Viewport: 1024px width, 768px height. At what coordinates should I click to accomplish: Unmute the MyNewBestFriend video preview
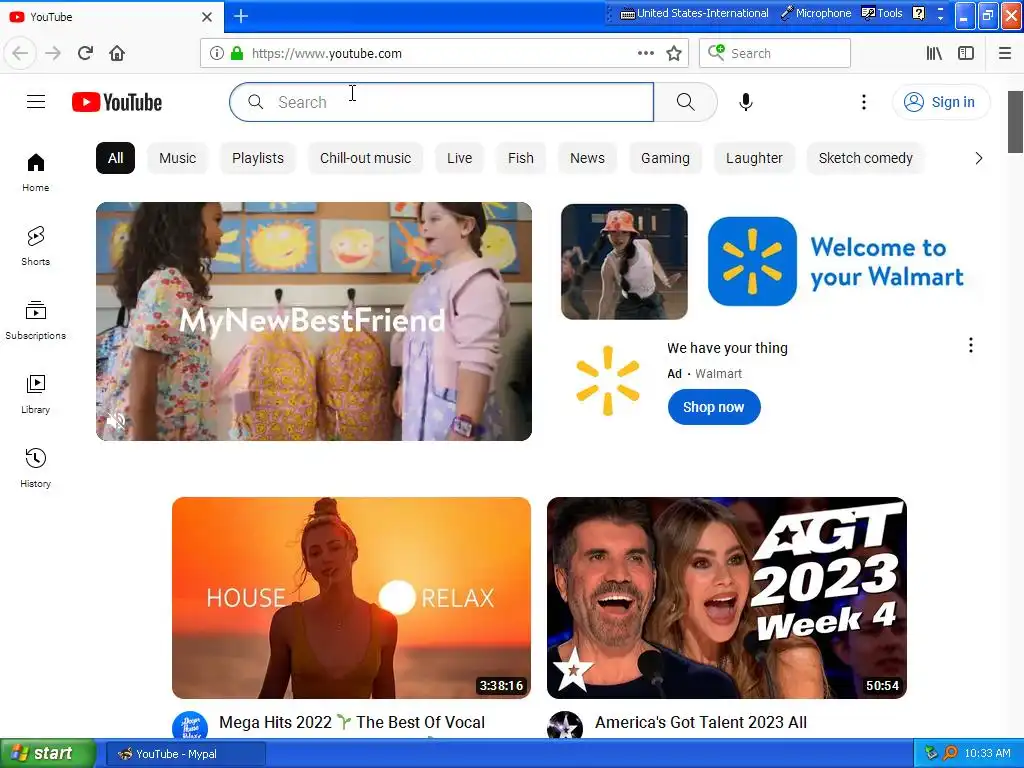[x=116, y=421]
